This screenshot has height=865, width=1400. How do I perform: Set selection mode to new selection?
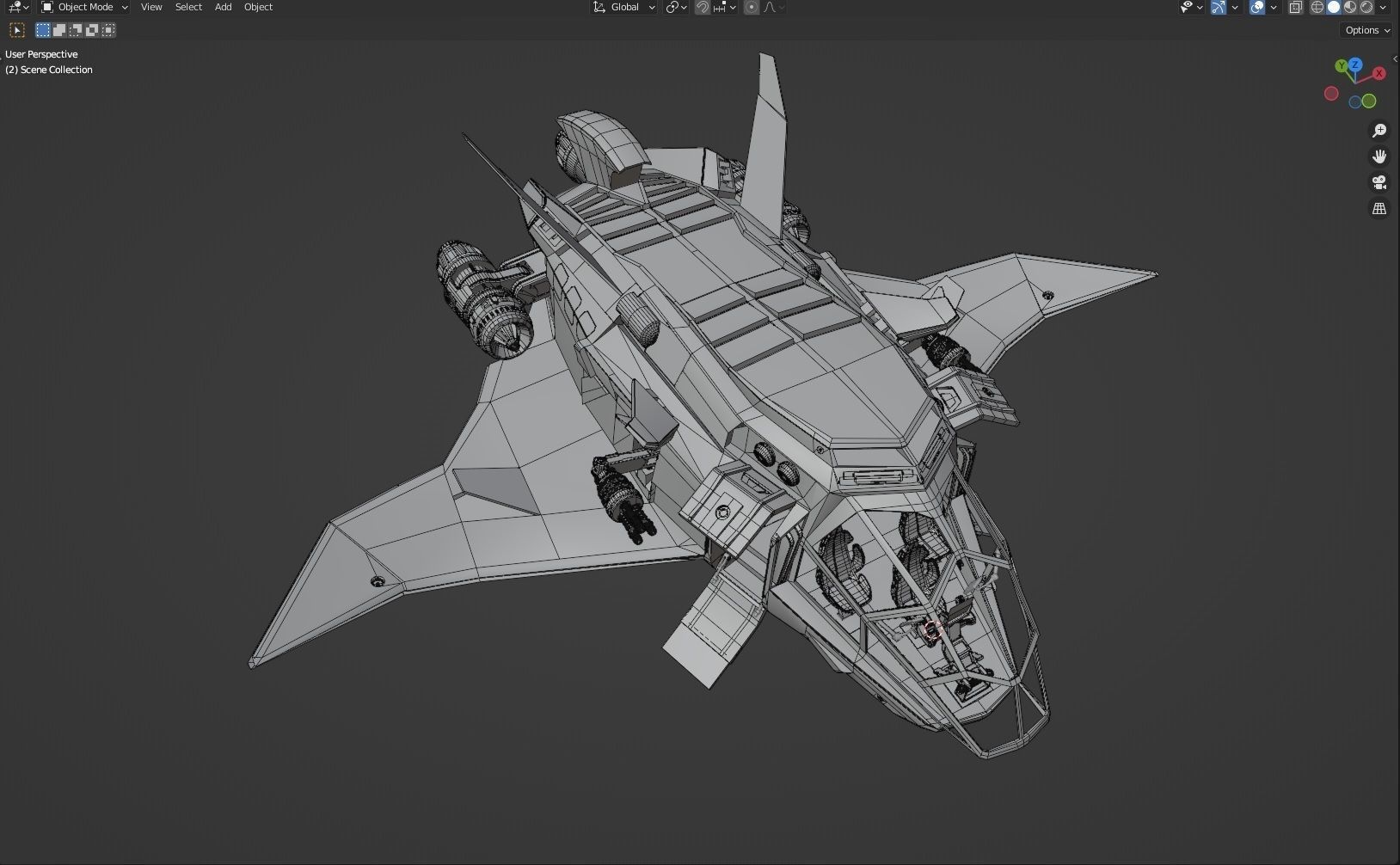click(x=43, y=30)
